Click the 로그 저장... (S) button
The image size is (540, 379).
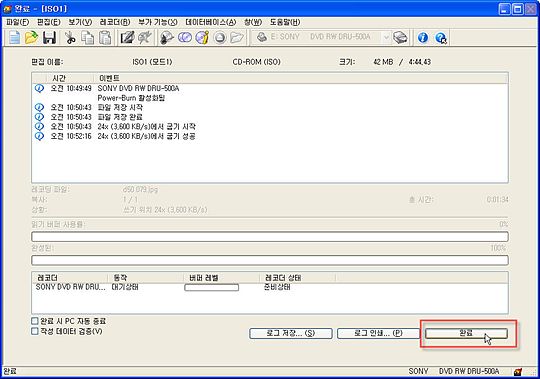pyautogui.click(x=291, y=333)
